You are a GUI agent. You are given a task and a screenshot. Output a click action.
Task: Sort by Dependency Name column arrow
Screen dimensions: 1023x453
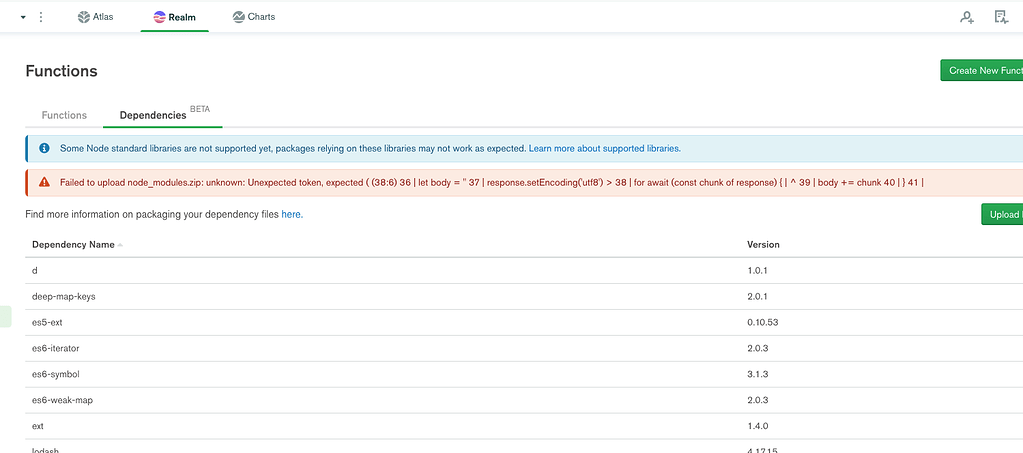tap(121, 245)
